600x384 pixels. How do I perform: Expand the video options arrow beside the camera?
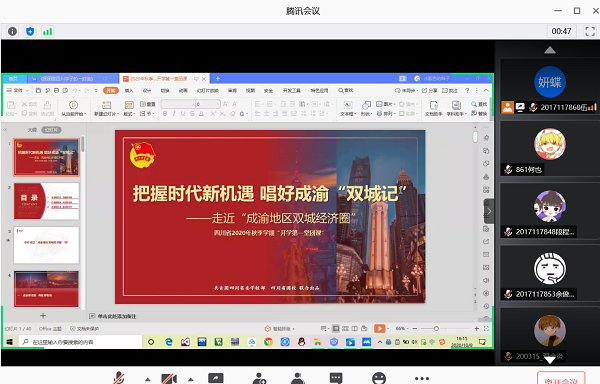191,379
